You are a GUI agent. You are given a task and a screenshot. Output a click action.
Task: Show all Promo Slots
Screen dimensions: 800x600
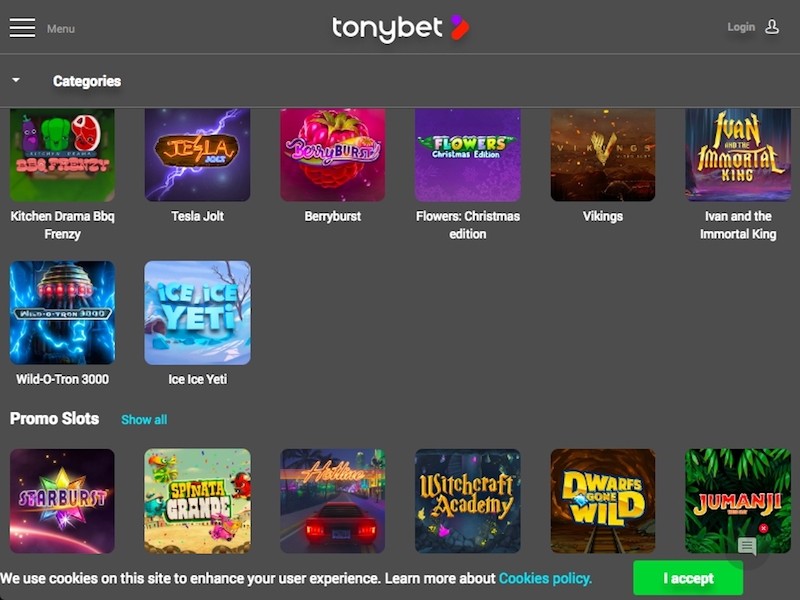[x=144, y=419]
